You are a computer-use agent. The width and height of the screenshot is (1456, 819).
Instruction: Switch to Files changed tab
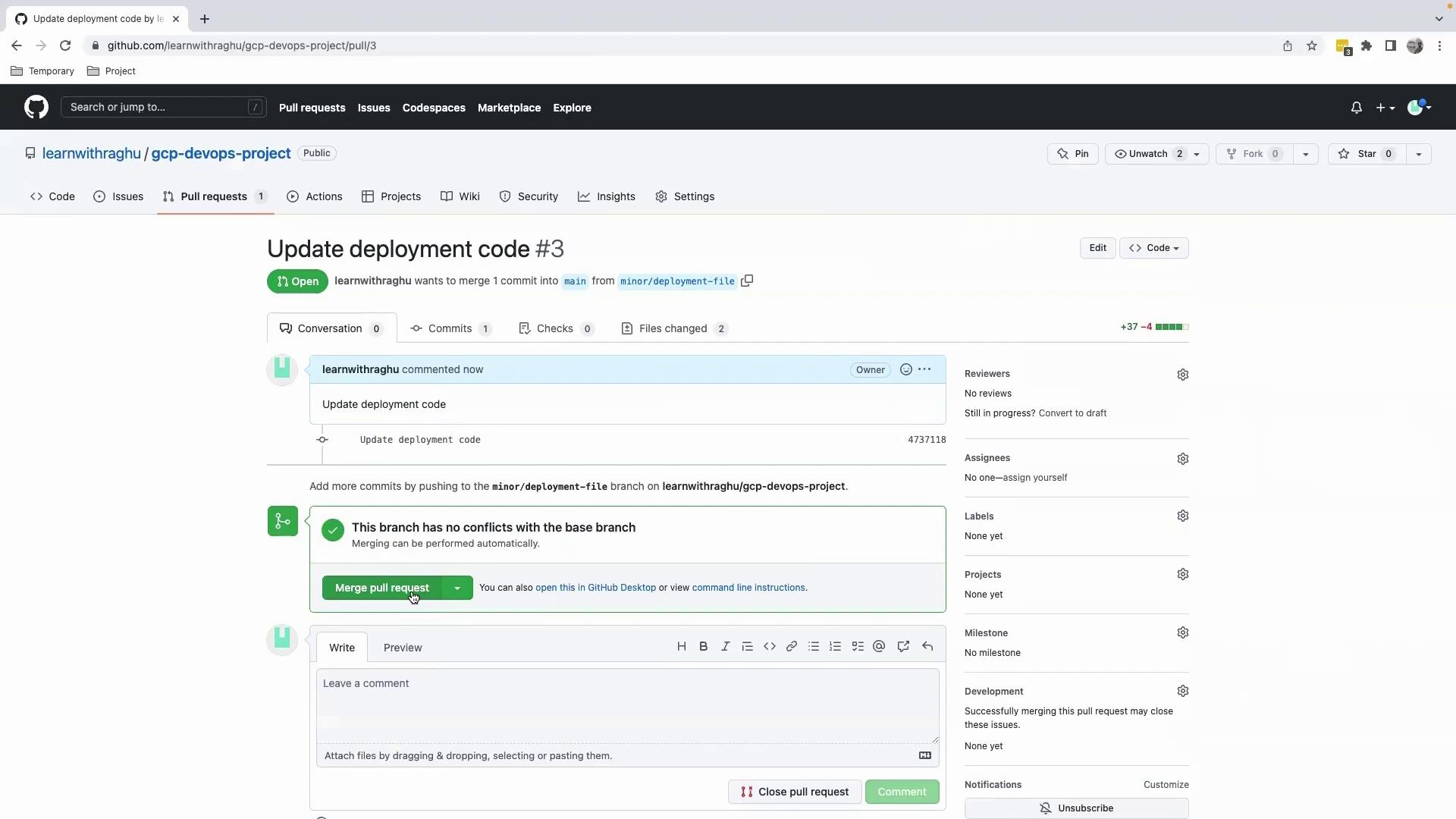673,329
